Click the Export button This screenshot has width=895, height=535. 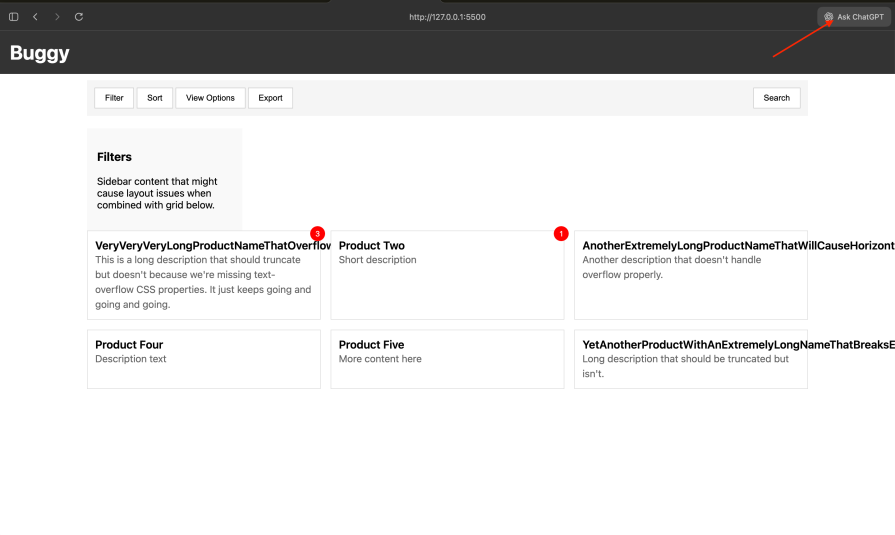coord(270,98)
